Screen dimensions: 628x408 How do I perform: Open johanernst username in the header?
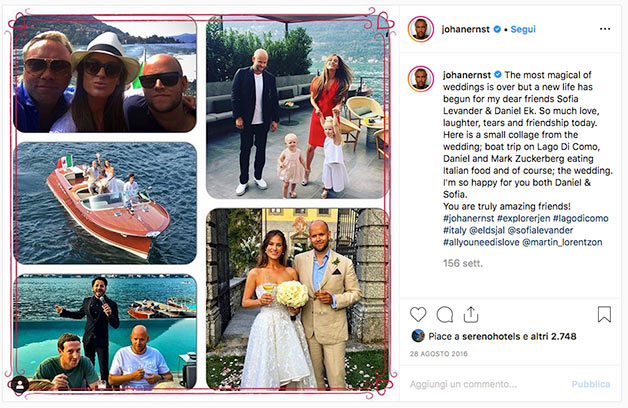[x=465, y=29]
